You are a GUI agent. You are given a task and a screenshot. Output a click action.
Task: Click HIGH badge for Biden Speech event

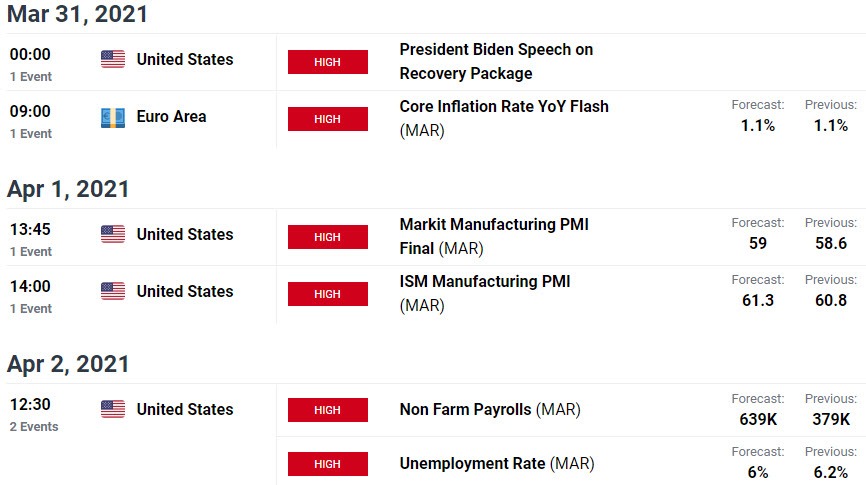tap(328, 62)
